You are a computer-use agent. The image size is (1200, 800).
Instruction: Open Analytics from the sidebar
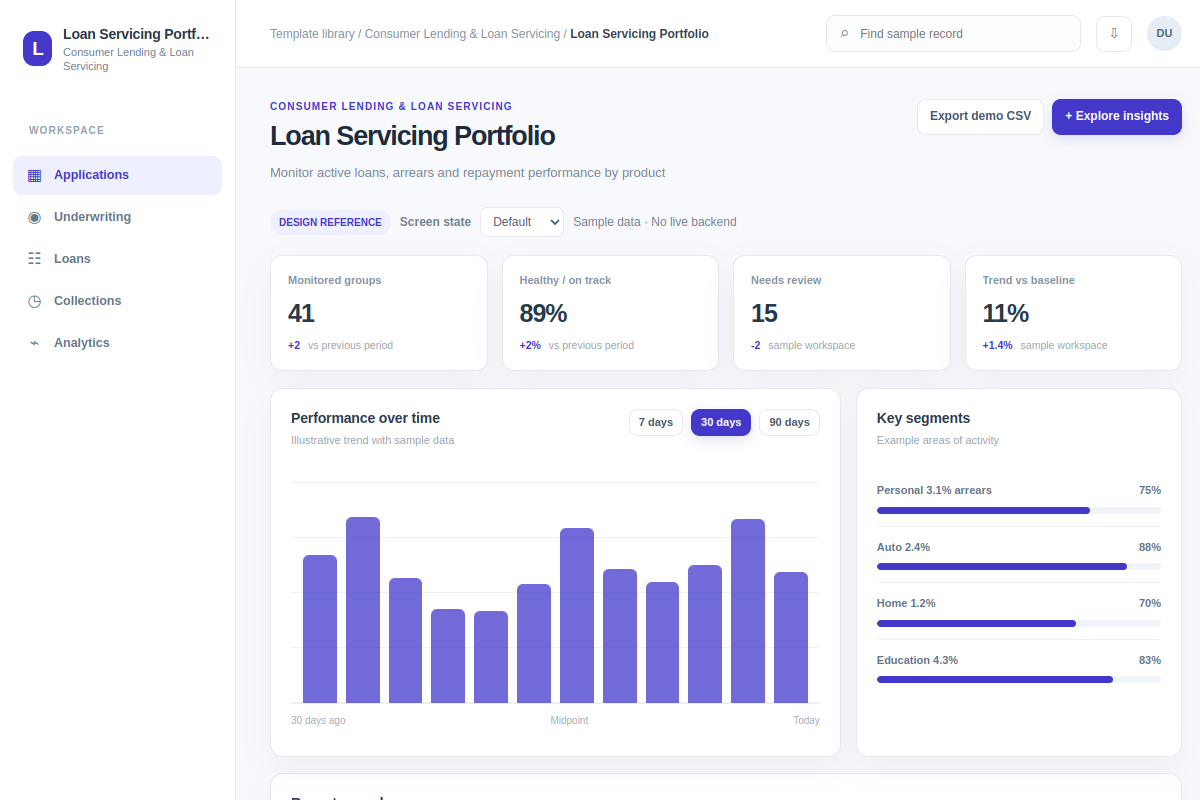(117, 343)
